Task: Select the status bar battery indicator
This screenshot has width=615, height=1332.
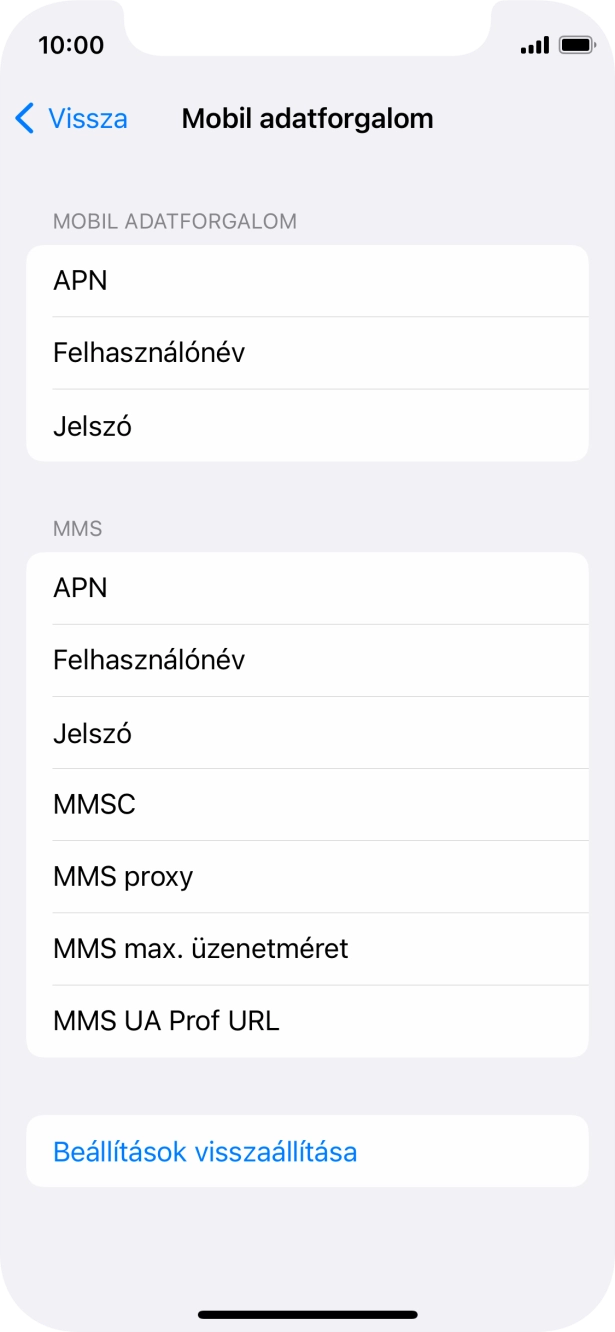Action: click(578, 44)
